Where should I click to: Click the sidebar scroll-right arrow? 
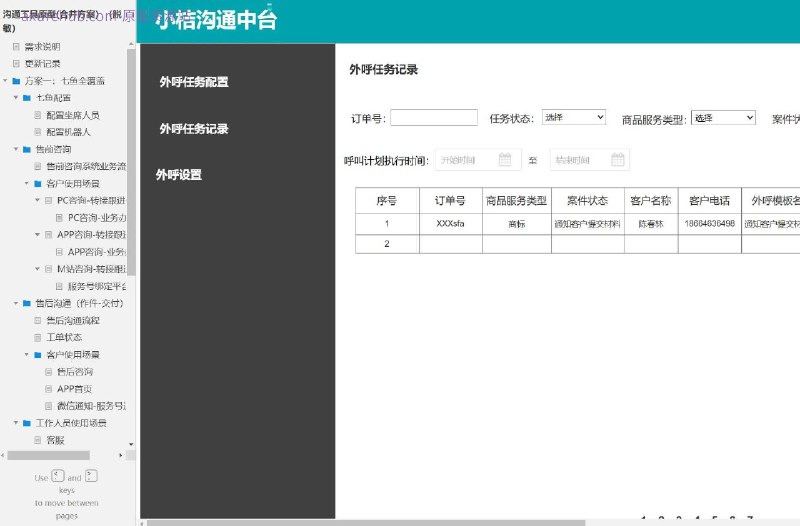click(120, 455)
